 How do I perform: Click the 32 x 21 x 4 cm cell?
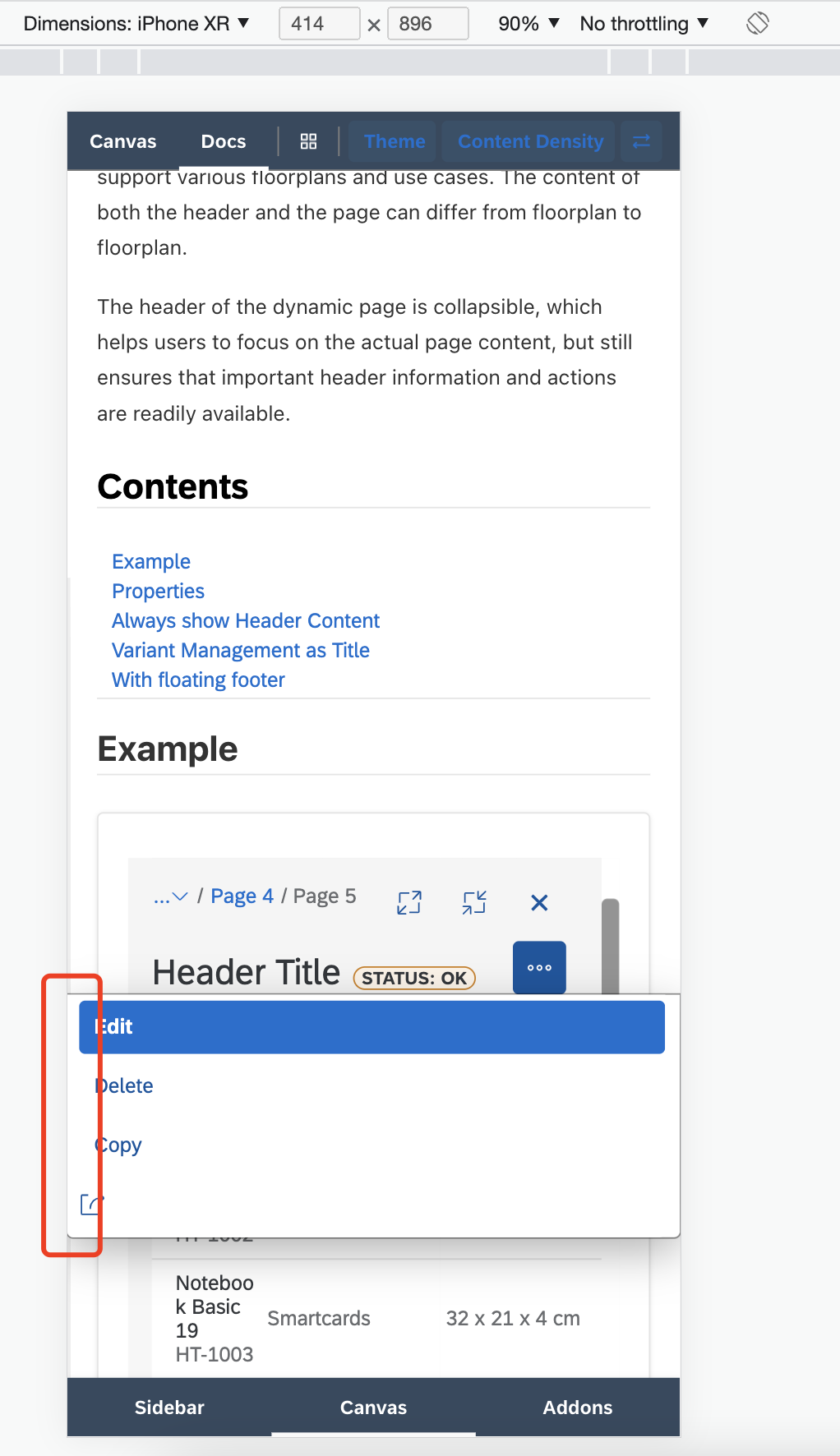click(x=513, y=1318)
